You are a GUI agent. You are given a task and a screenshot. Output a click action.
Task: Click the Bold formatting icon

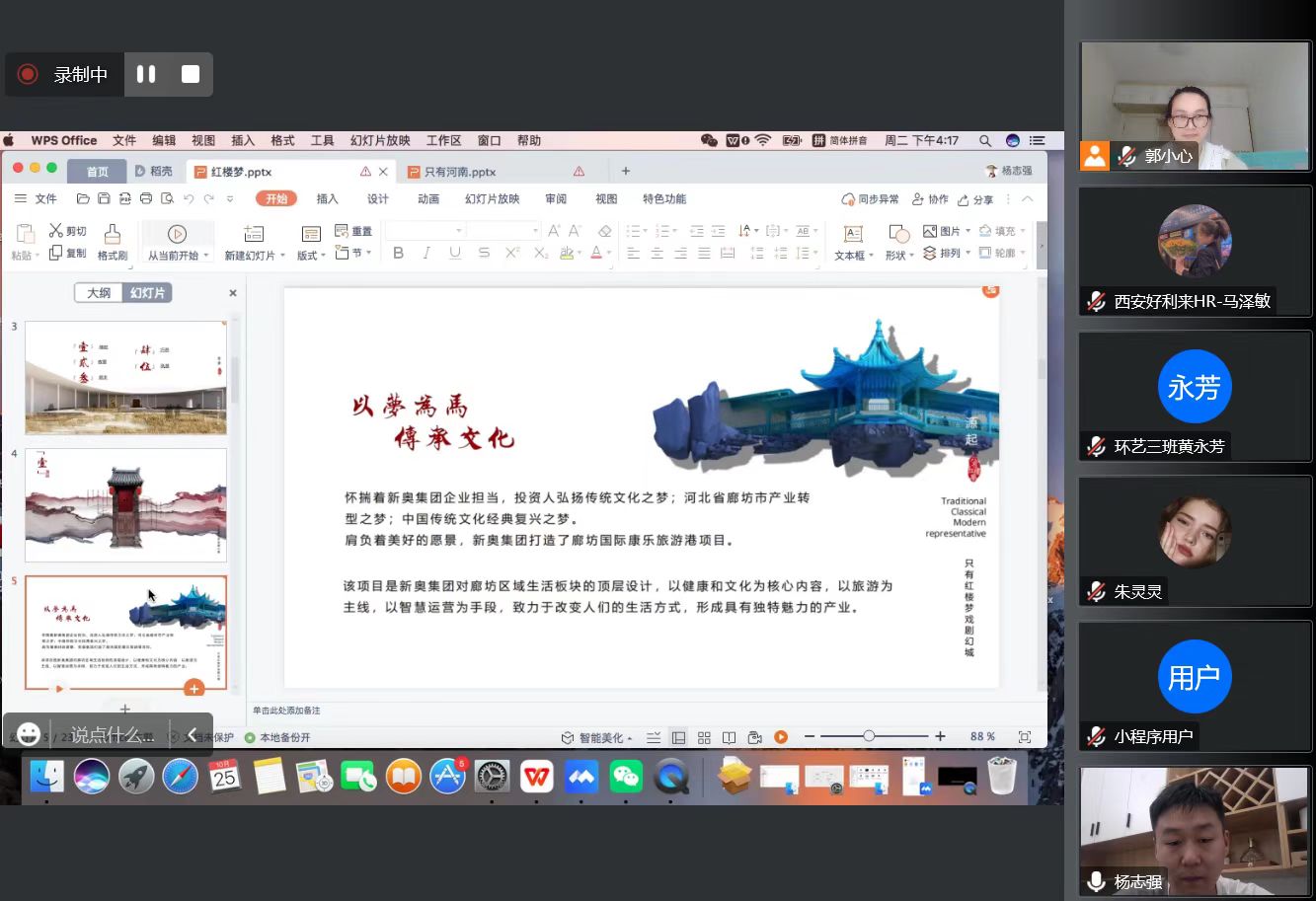[398, 253]
